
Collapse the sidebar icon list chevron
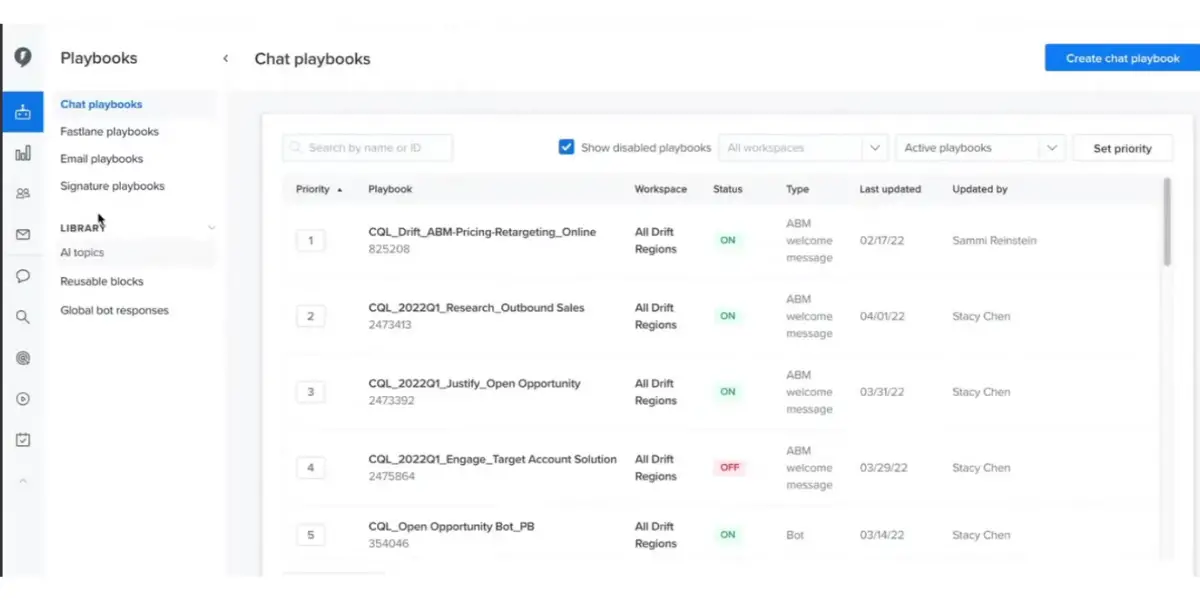(x=23, y=480)
